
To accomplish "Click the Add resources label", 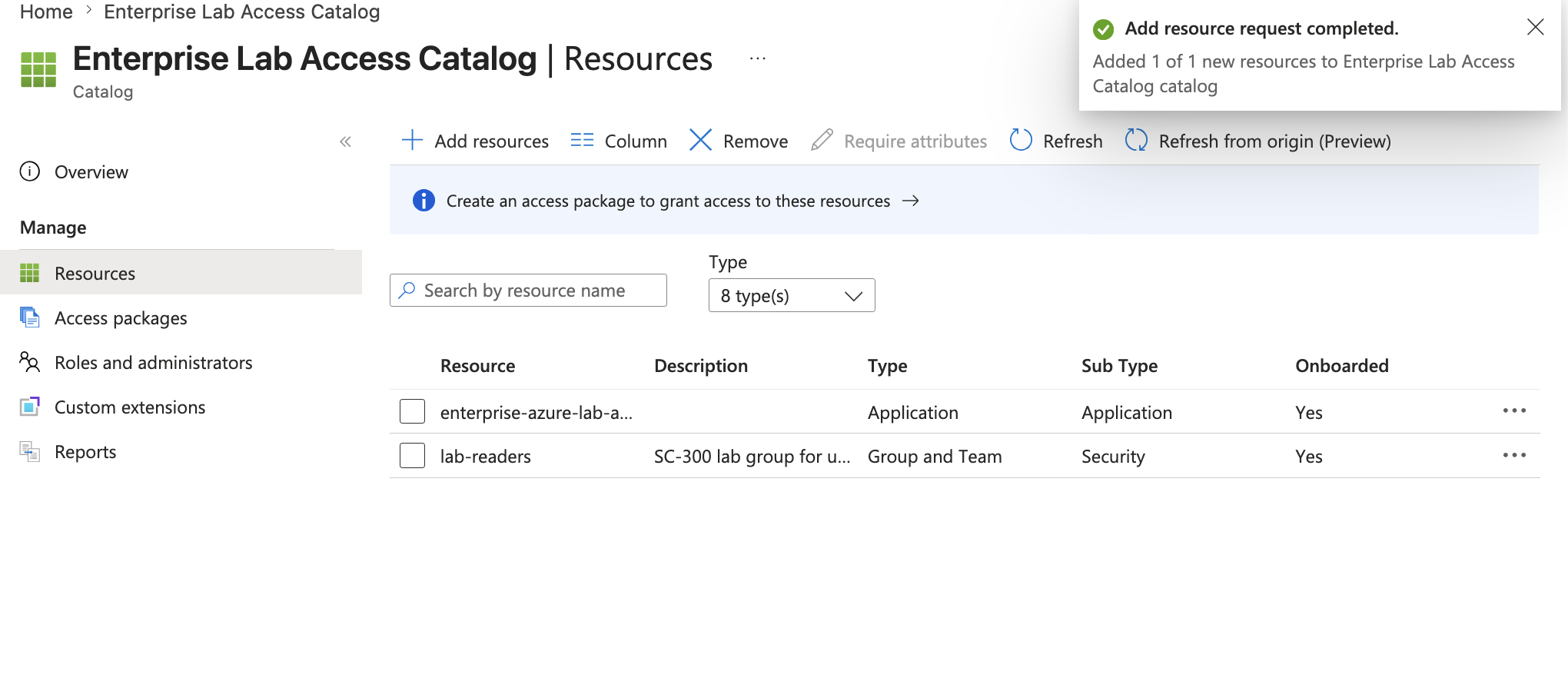I will 492,141.
